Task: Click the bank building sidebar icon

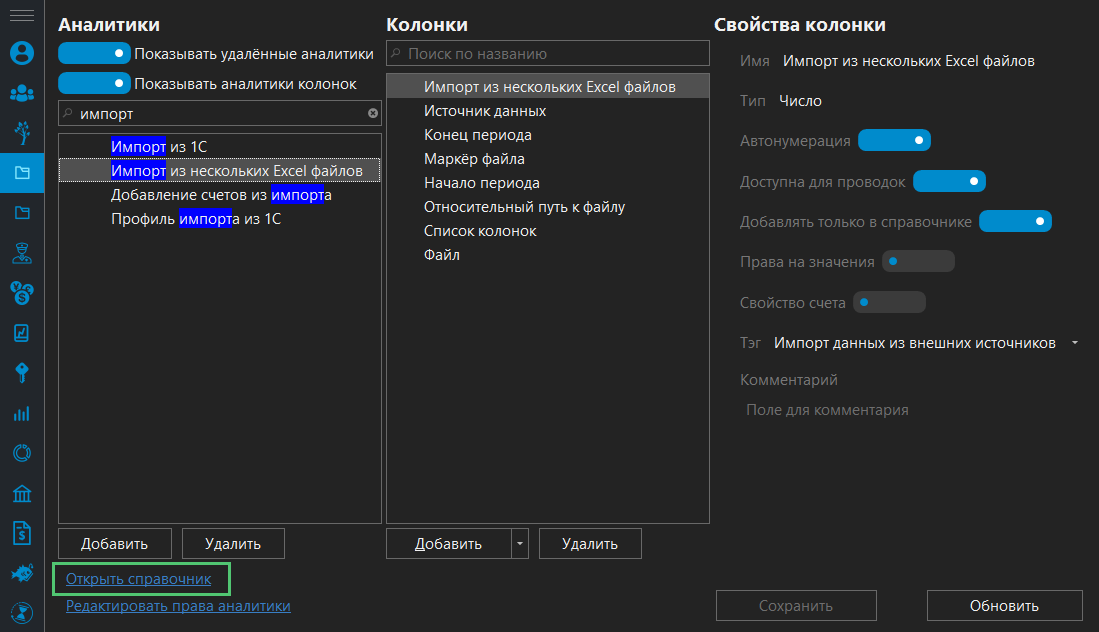Action: pos(21,493)
